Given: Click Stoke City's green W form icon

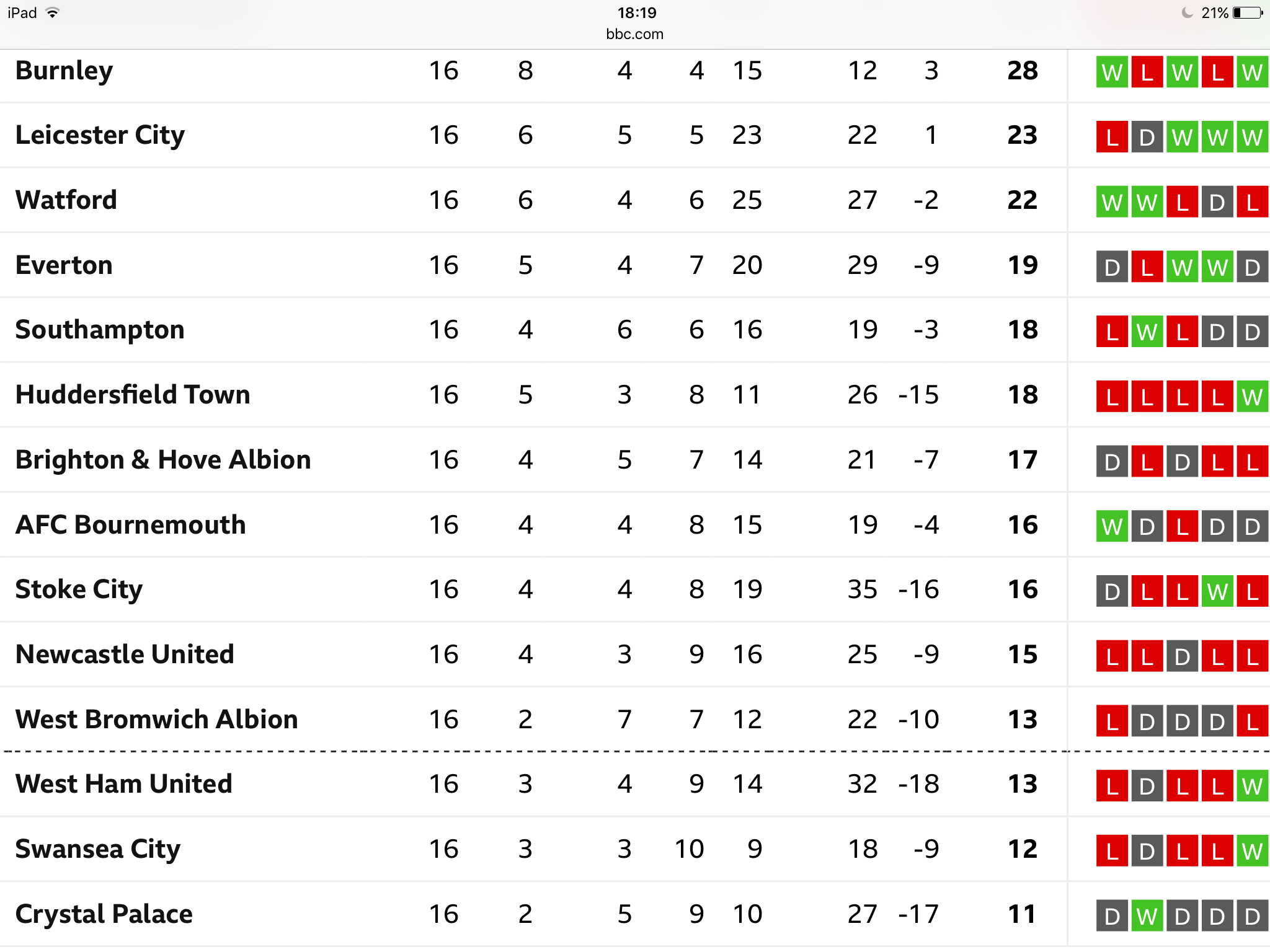Looking at the screenshot, I should 1217,591.
